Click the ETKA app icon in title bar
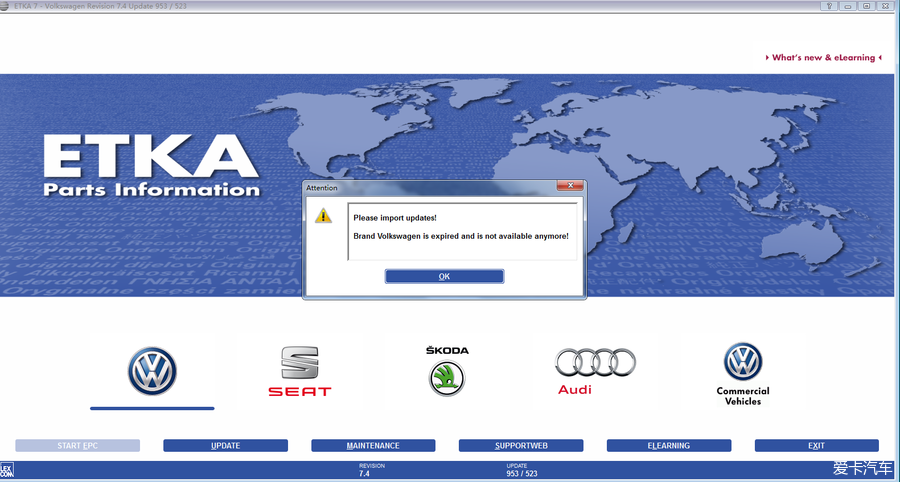The width and height of the screenshot is (900, 482). (5, 6)
